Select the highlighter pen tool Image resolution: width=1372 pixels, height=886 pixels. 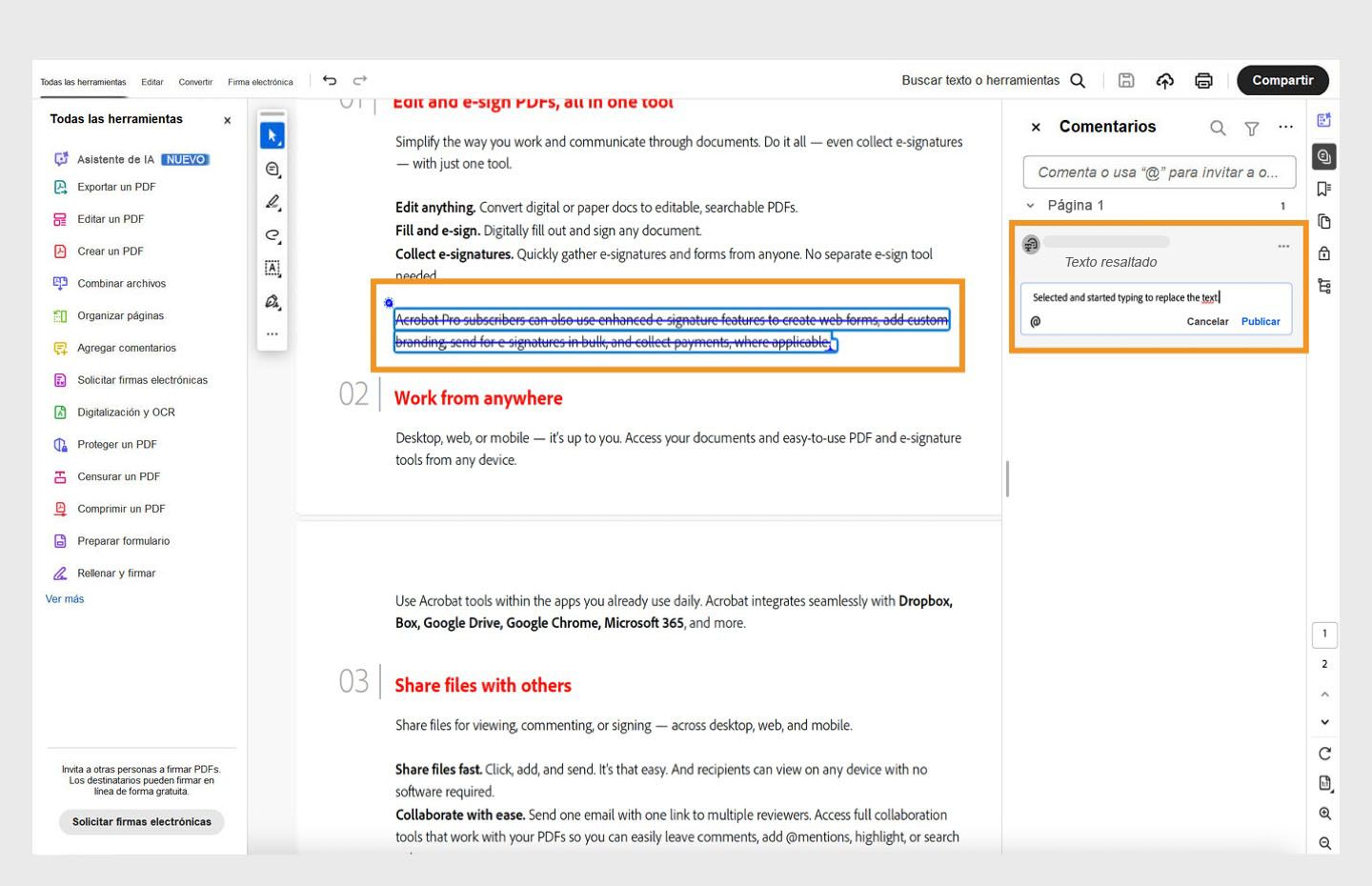click(272, 202)
